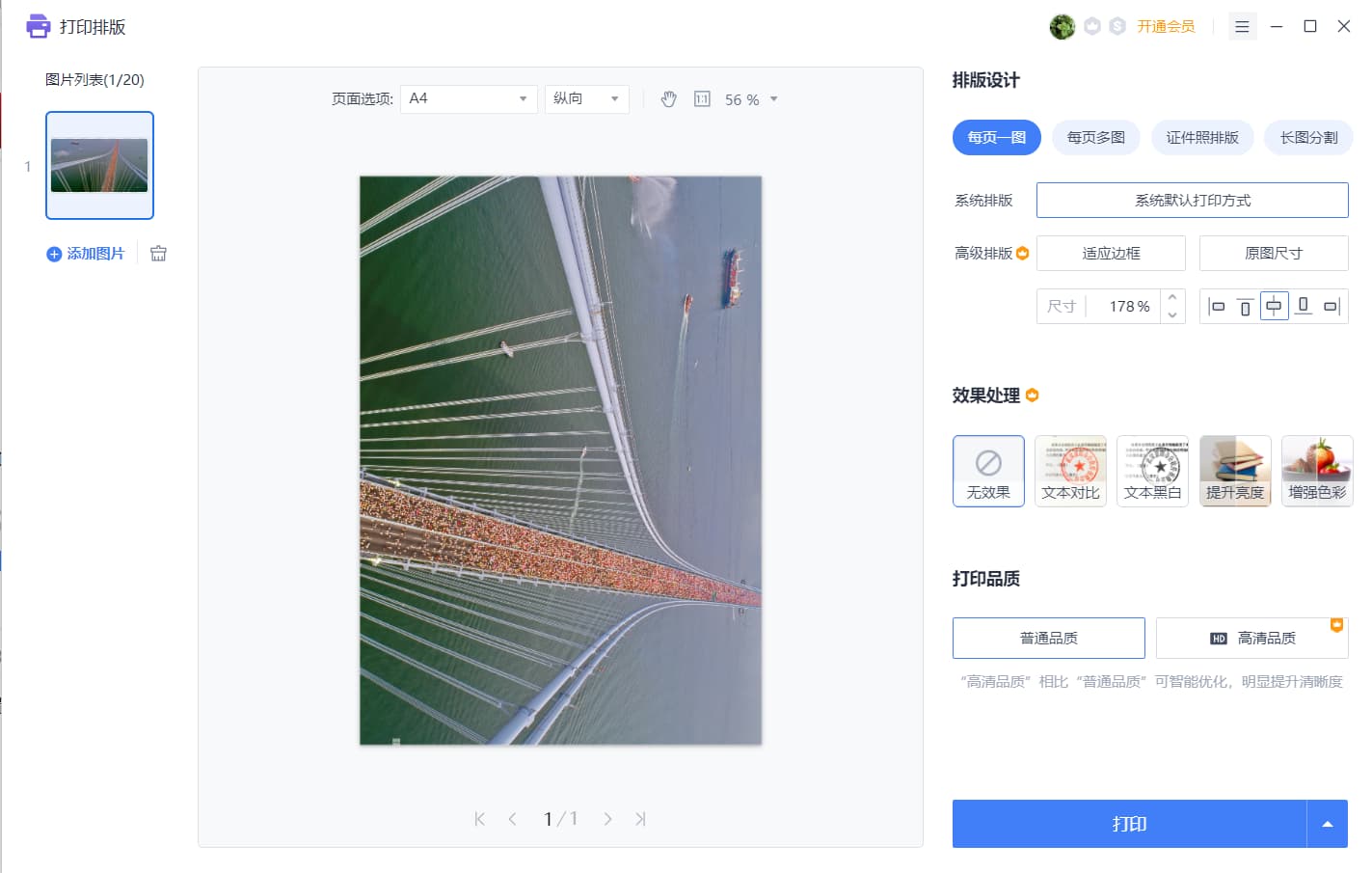Align image to right edge
The height and width of the screenshot is (873, 1372).
pos(1332,307)
